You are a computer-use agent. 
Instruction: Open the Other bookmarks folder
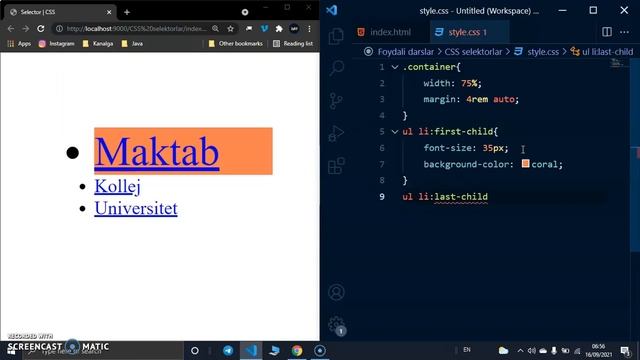tap(236, 44)
